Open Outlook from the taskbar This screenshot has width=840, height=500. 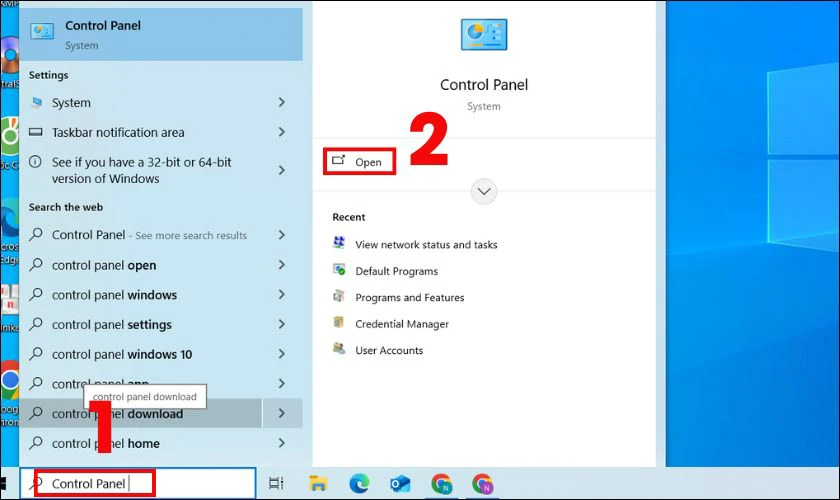tap(400, 483)
